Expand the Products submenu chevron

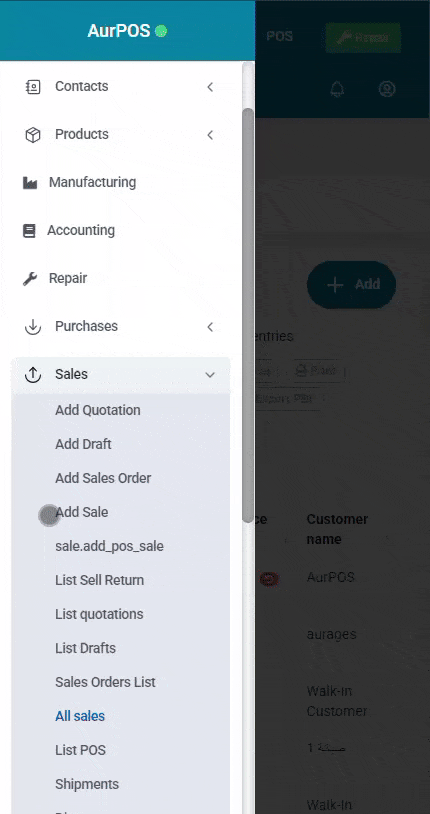[x=210, y=135]
